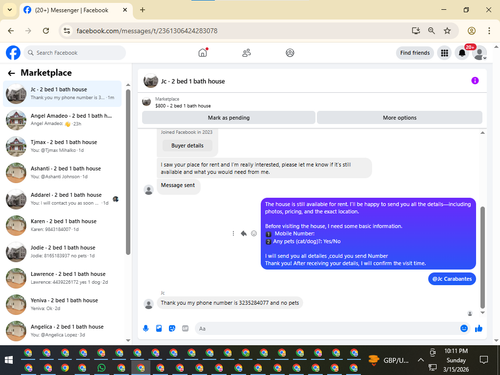The width and height of the screenshot is (500, 375).
Task: Open the Facebook menu grid icon
Action: [444, 53]
